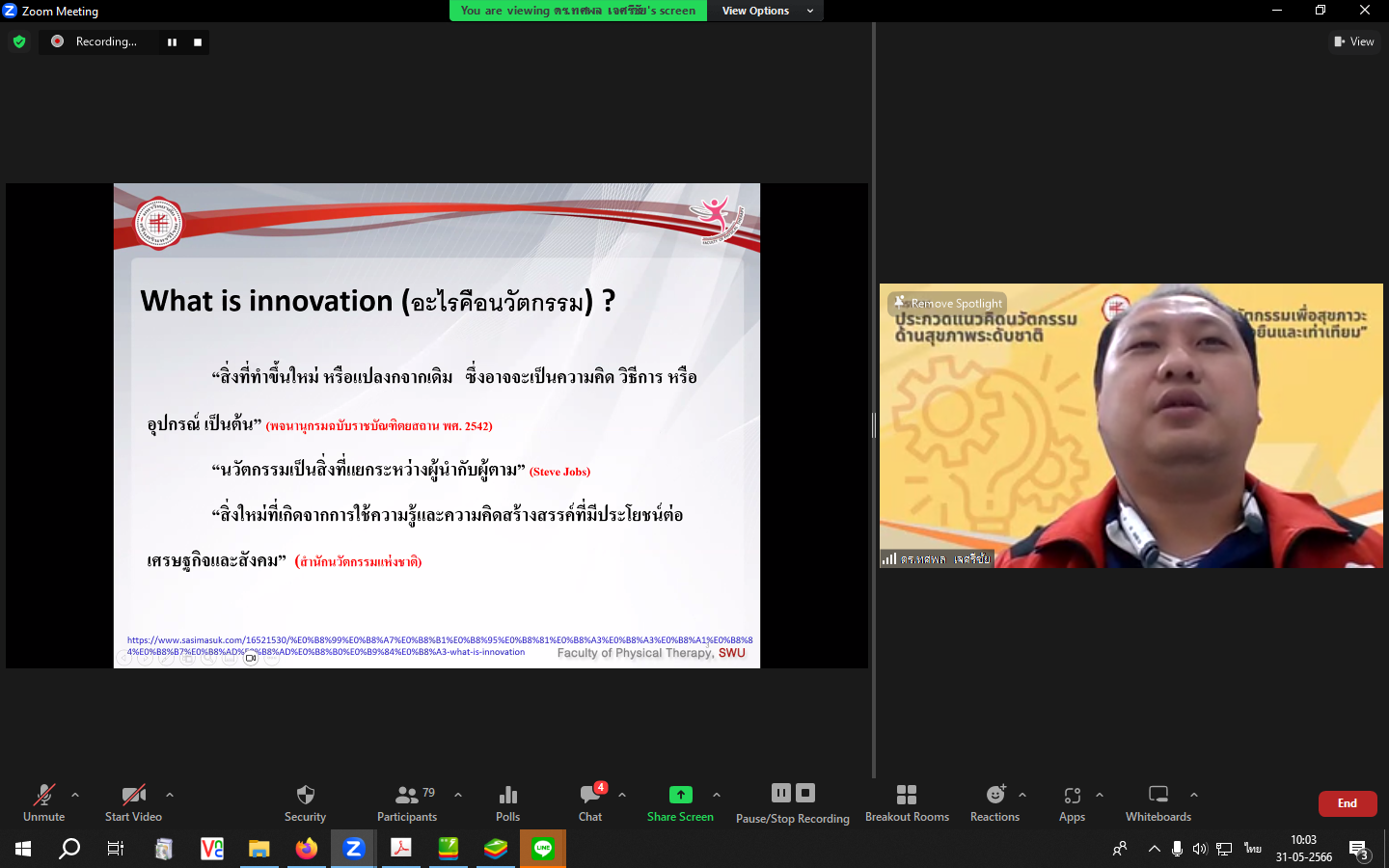
Task: Open the View Options dropdown
Action: coord(767,11)
